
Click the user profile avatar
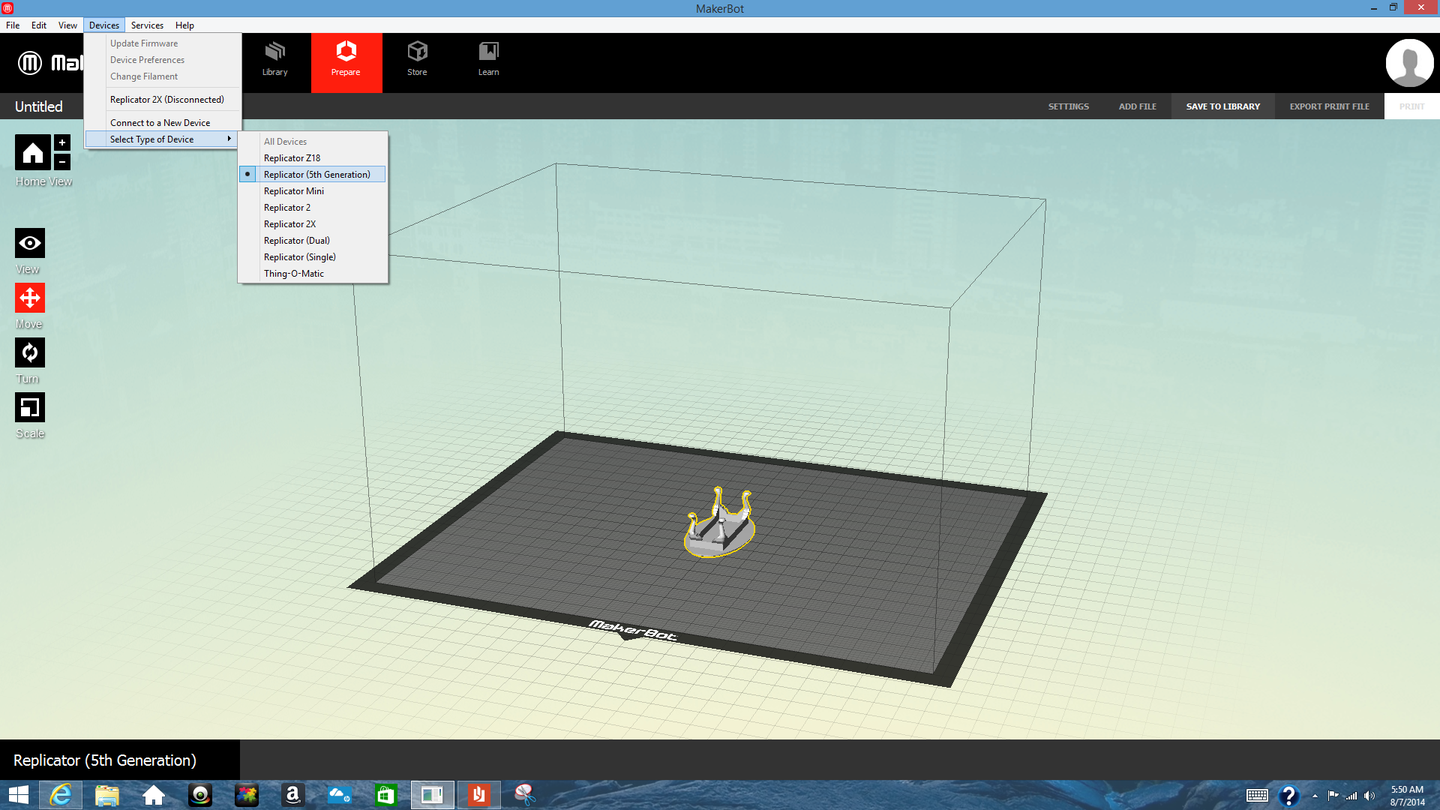tap(1409, 62)
